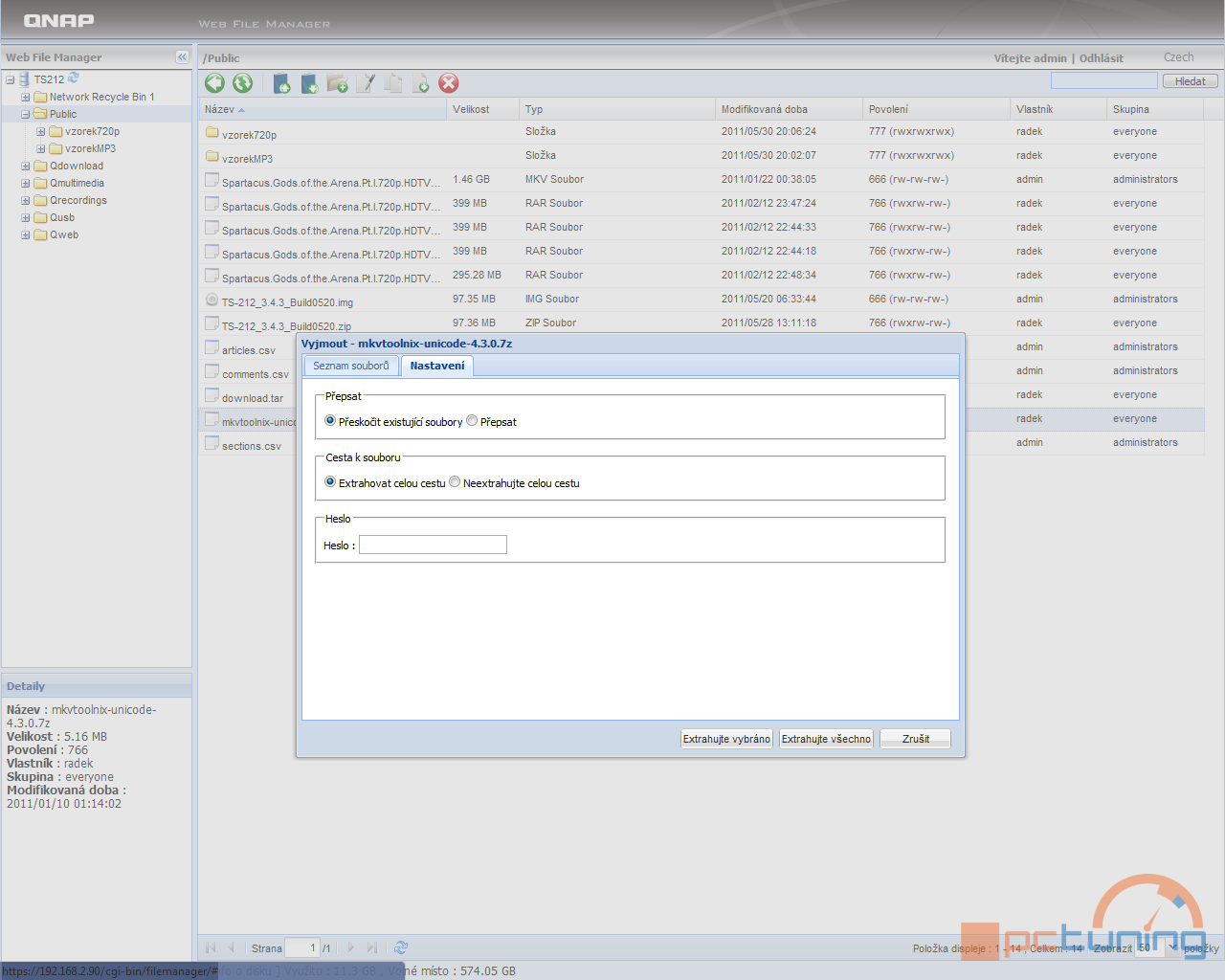This screenshot has width=1225, height=980.
Task: Refresh the file list using green toolbar icon
Action: [x=243, y=83]
